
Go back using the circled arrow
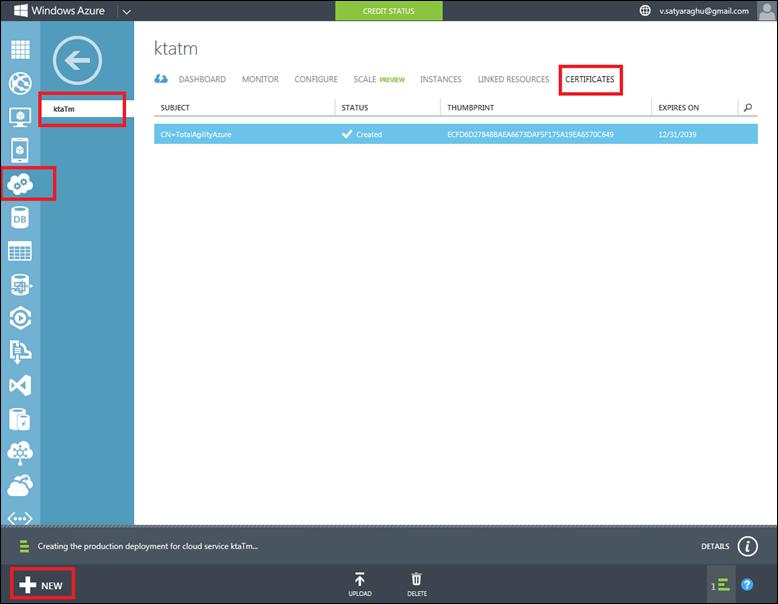[x=77, y=61]
